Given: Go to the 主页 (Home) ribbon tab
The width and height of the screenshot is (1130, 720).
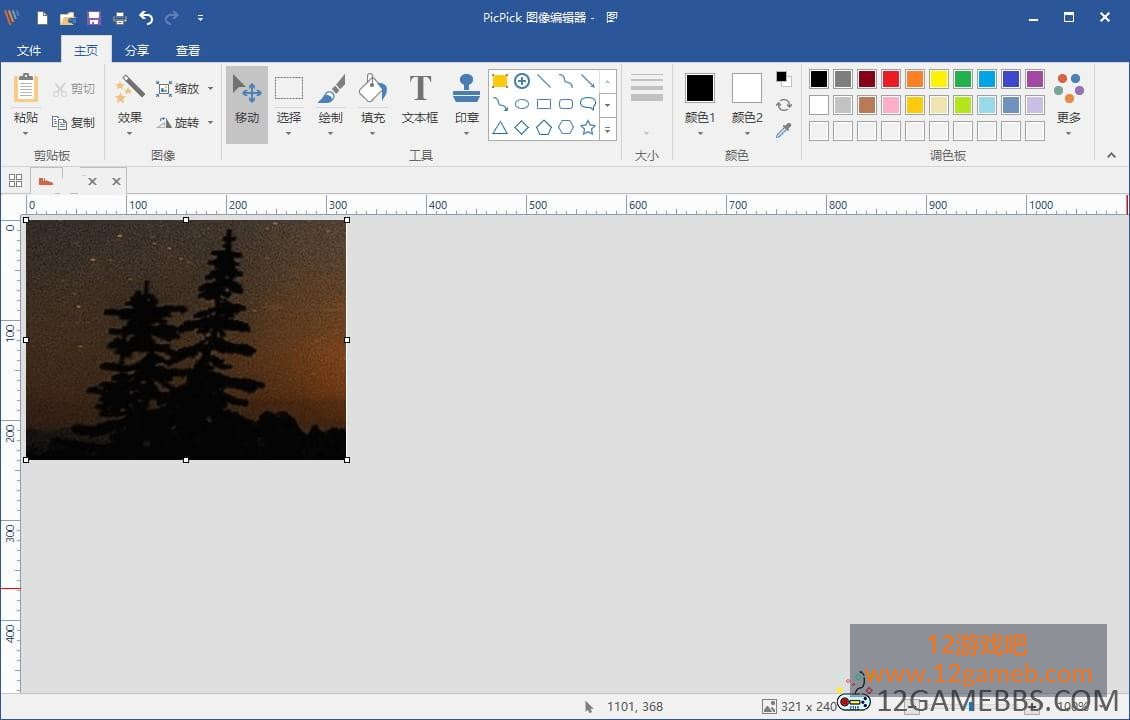Looking at the screenshot, I should coord(86,50).
